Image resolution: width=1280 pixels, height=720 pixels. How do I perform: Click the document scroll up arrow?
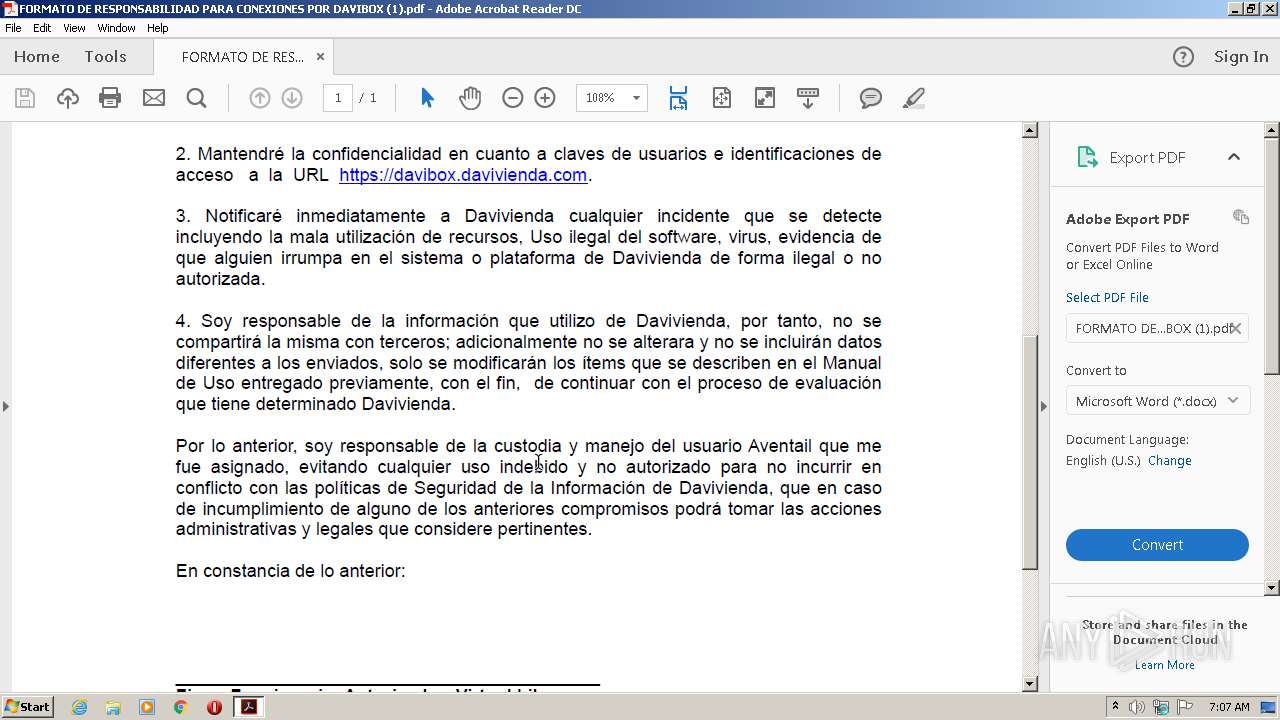click(x=1030, y=131)
